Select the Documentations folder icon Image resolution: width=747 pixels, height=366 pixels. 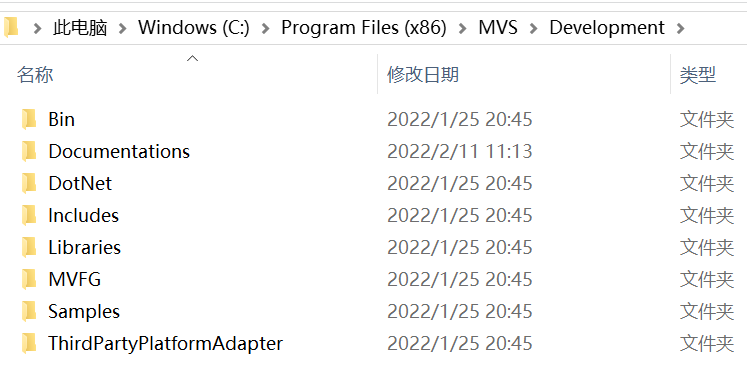point(29,151)
